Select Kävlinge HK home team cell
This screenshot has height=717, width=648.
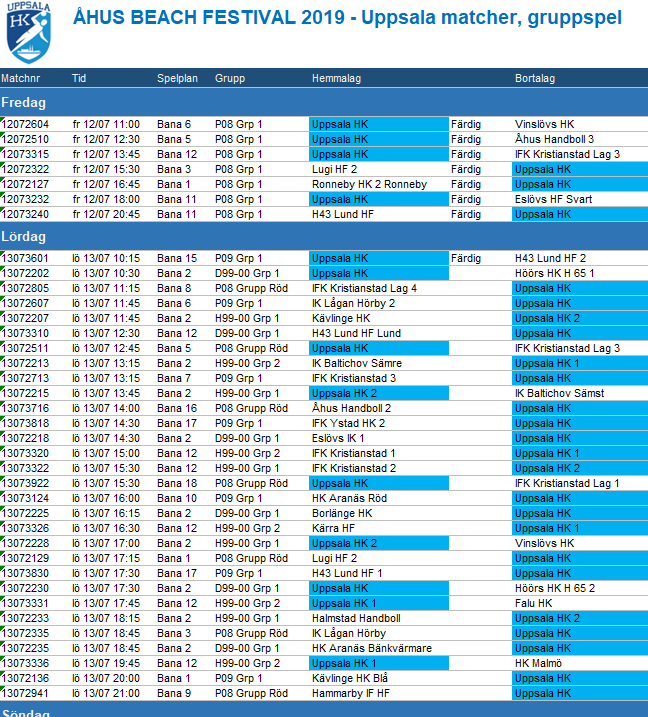click(x=341, y=318)
